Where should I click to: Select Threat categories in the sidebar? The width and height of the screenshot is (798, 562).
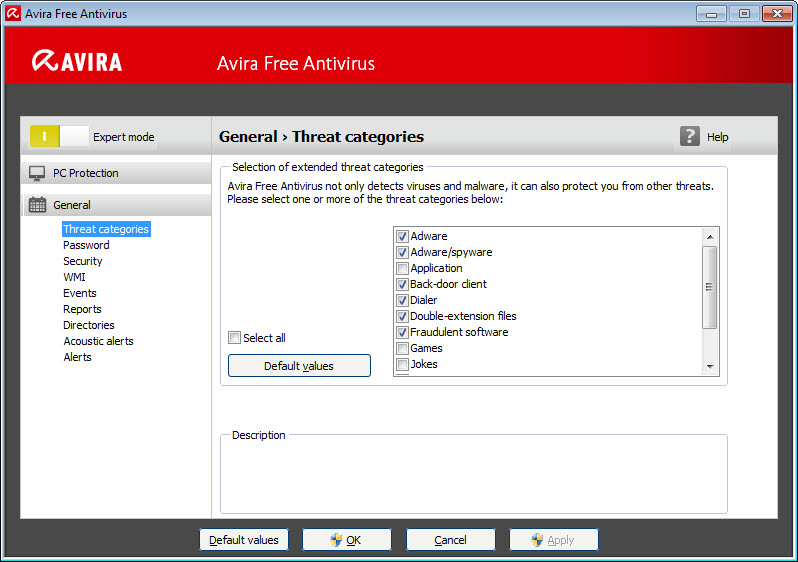[106, 229]
